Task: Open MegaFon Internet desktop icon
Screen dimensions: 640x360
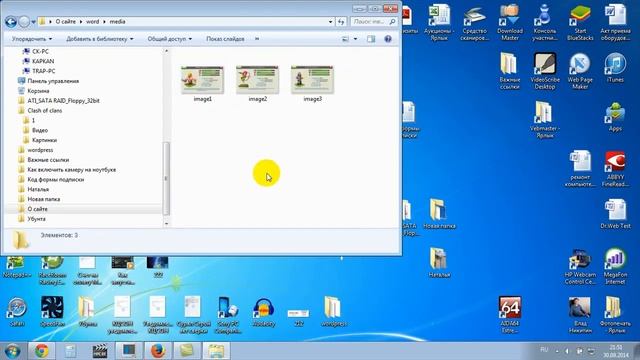Action: point(615,267)
